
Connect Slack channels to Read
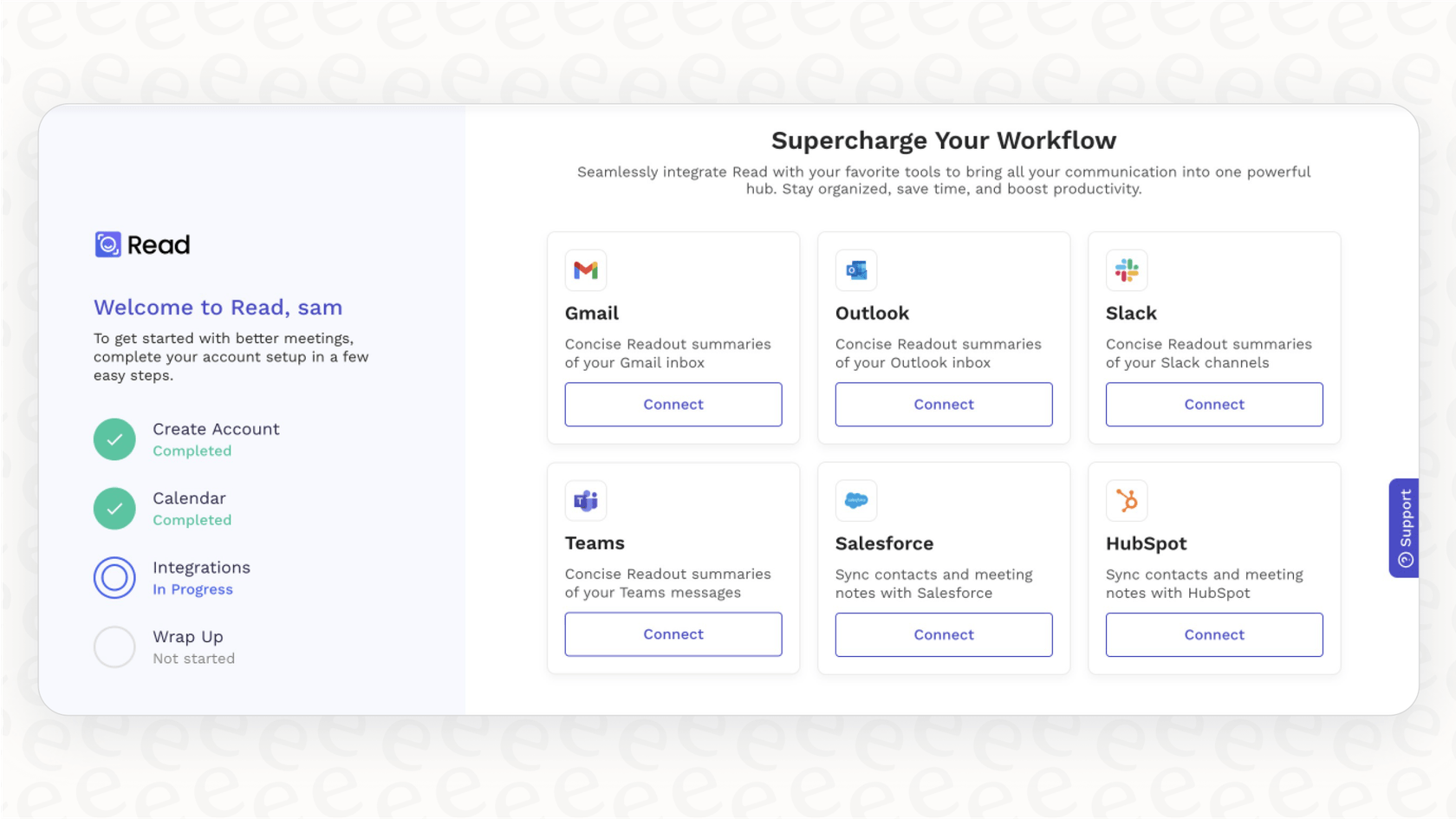click(1213, 404)
